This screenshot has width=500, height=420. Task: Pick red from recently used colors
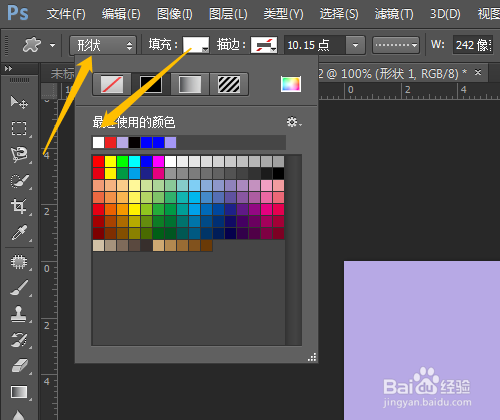point(110,142)
